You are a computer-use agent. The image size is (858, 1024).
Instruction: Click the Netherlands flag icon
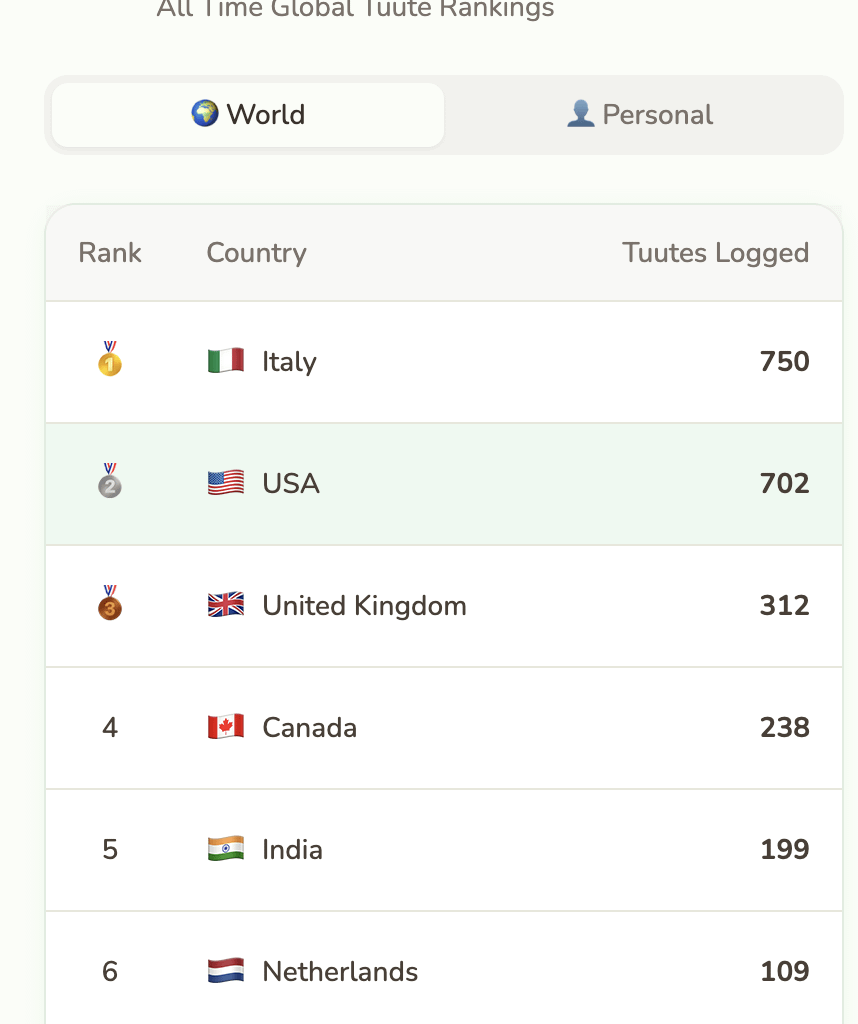click(x=225, y=971)
